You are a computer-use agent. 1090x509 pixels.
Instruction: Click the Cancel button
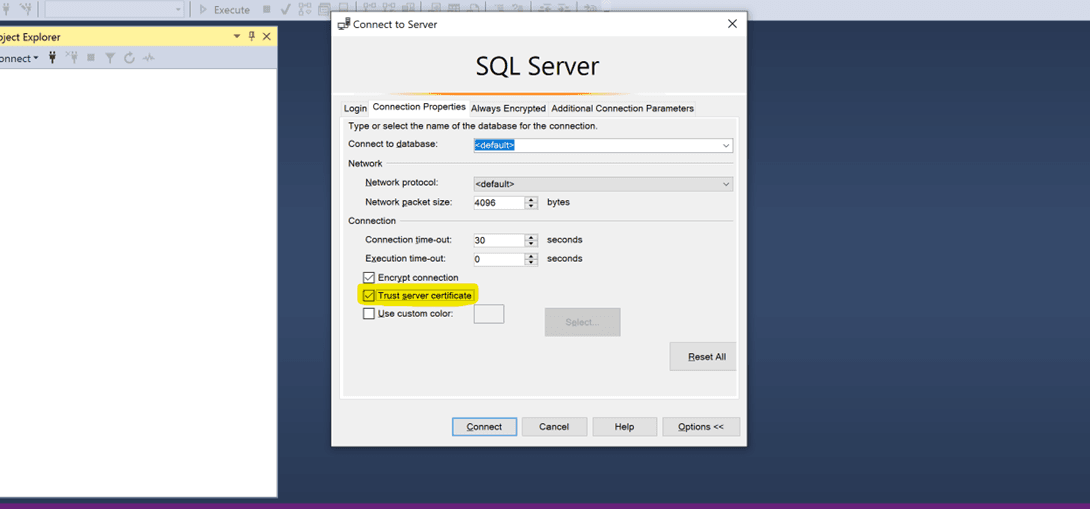point(554,426)
